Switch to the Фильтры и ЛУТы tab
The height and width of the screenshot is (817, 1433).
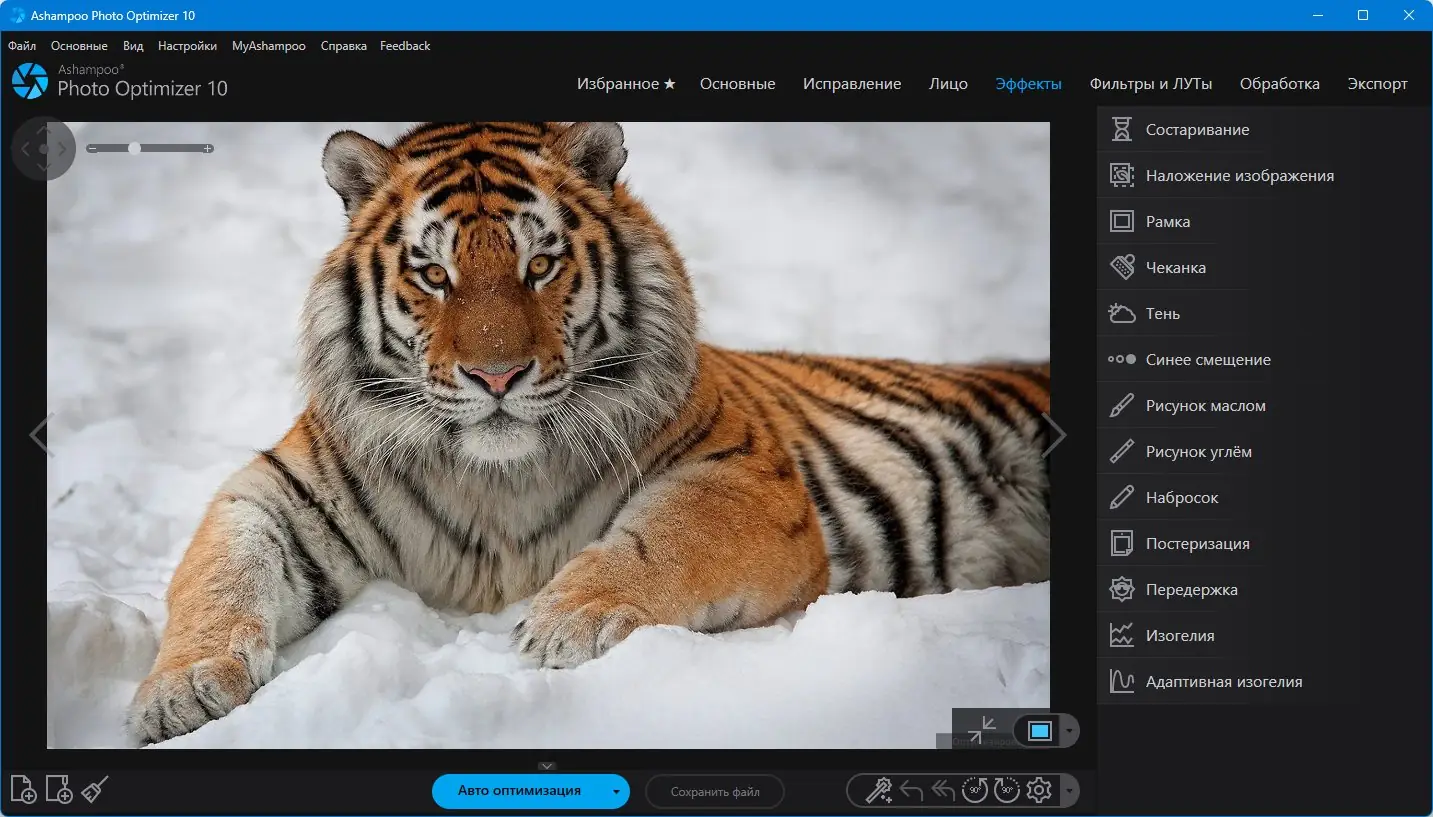tap(1150, 84)
